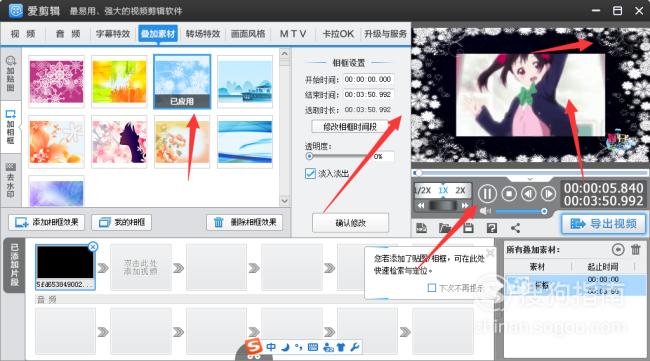Open project folder icon
Screen dimensions: 650x361
click(445, 228)
